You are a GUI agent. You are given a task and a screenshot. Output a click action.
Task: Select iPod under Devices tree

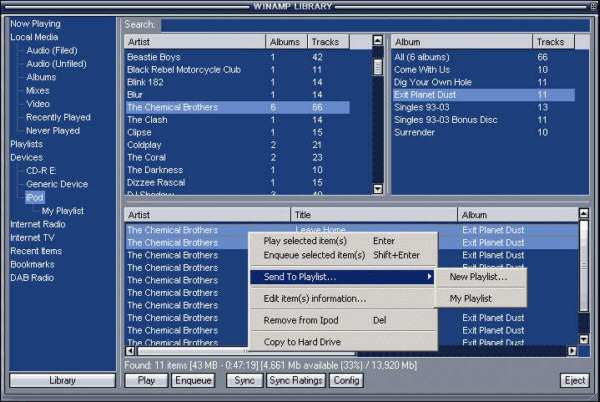click(35, 198)
